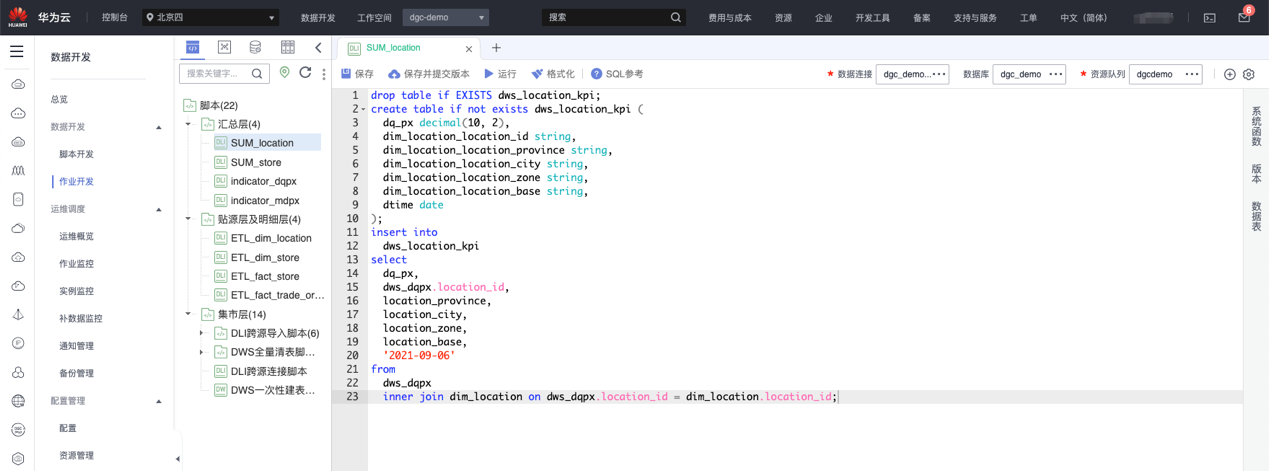The width and height of the screenshot is (1269, 471).
Task: Collapse the 集市层(14) folder
Action: (188, 314)
